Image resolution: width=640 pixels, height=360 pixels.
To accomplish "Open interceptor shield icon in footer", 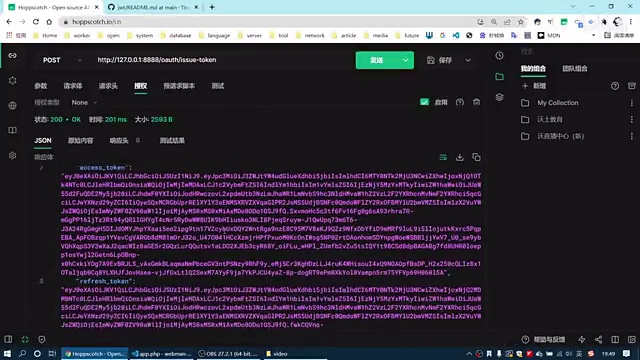I will pyautogui.click(x=42, y=339).
